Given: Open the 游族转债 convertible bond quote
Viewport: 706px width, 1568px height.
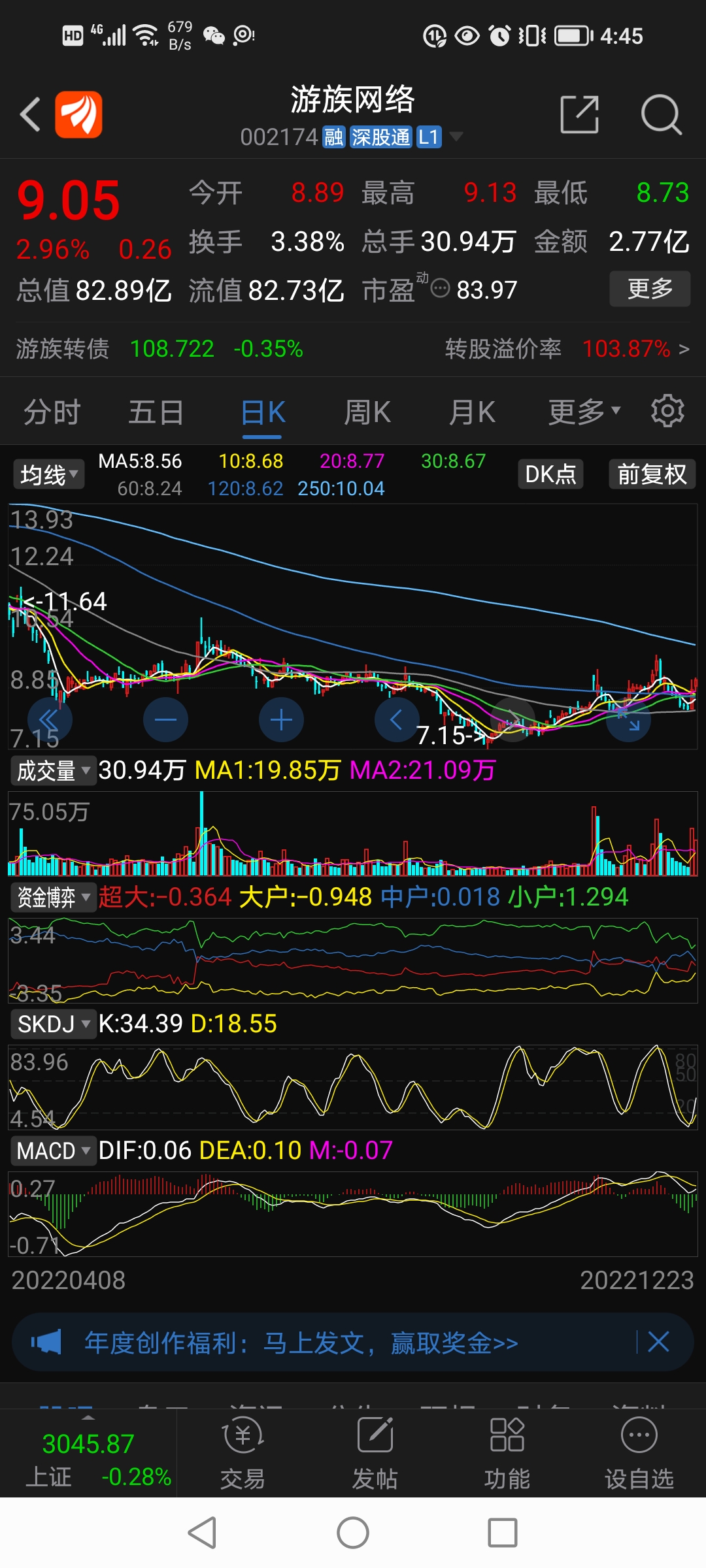Looking at the screenshot, I should 160,349.
